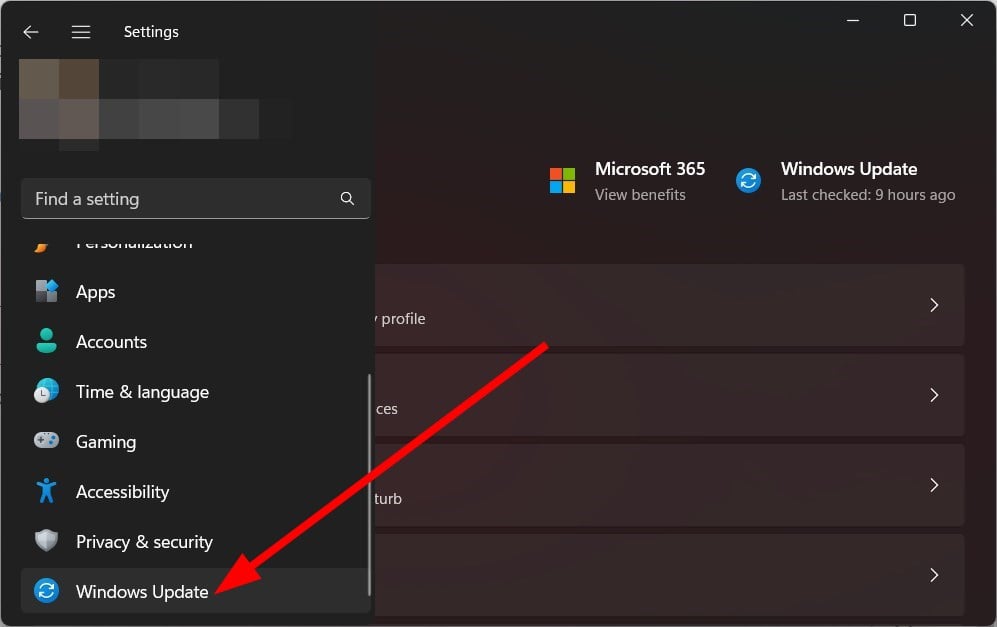Open Time & language settings

click(x=142, y=391)
